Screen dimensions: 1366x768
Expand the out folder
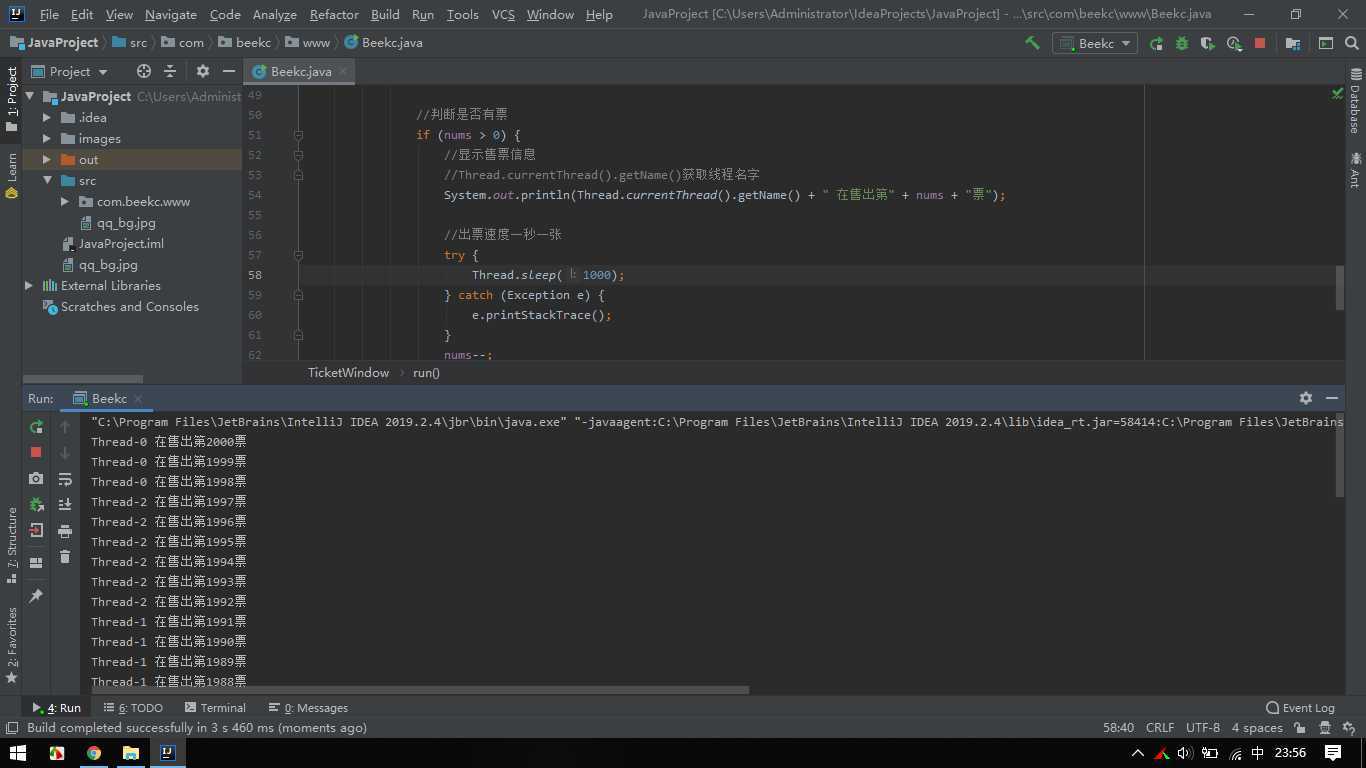tap(47, 159)
